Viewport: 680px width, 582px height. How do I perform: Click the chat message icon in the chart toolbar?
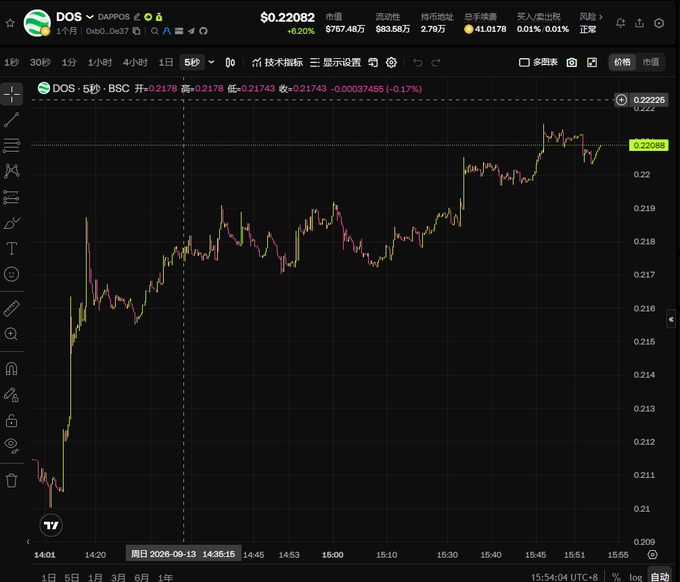coord(373,62)
